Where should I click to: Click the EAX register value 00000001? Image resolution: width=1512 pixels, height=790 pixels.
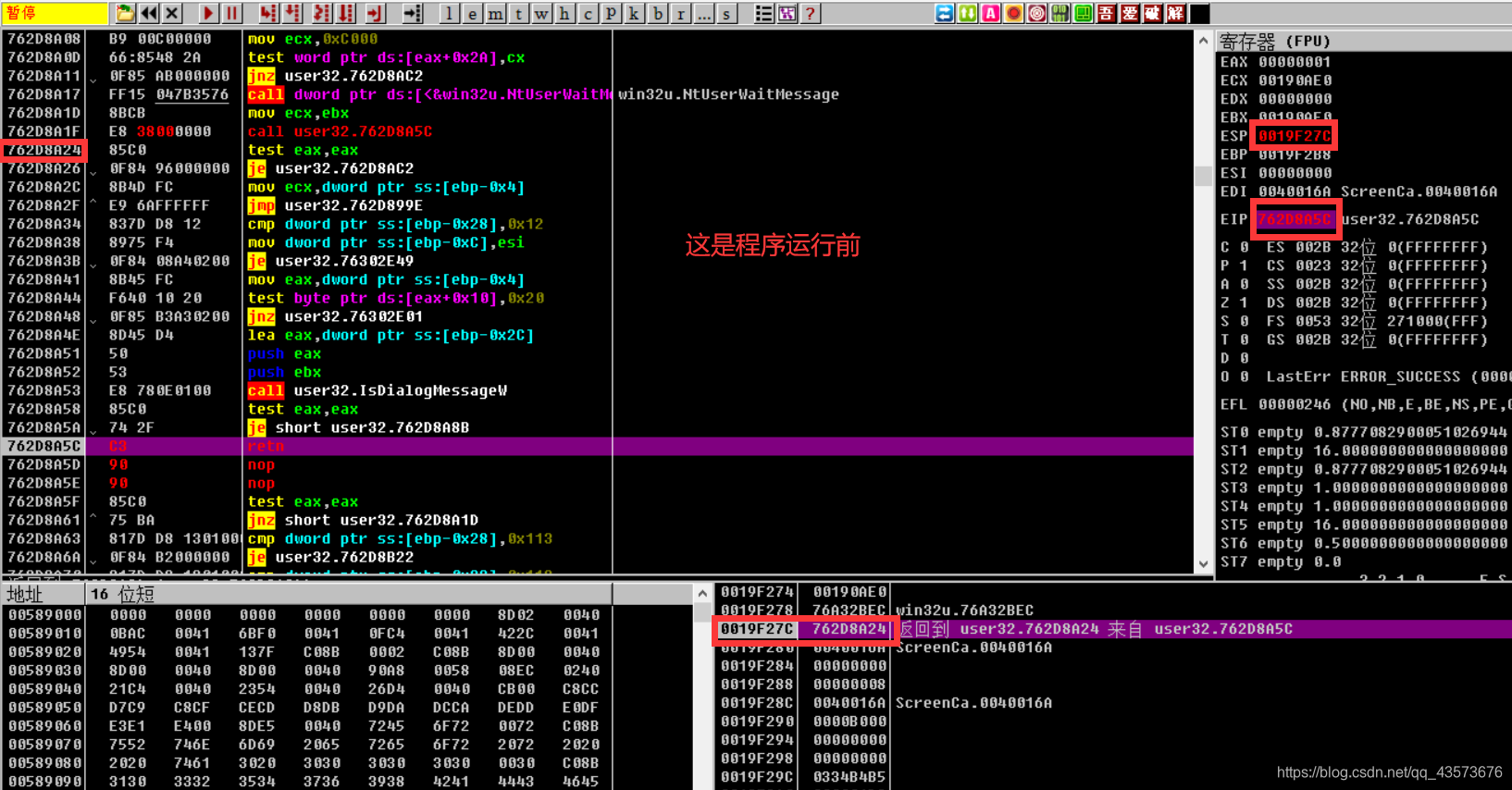(x=1295, y=62)
